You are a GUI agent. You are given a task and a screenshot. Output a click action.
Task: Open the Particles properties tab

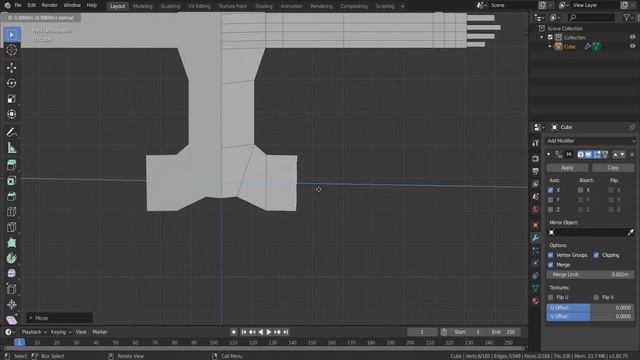tap(536, 251)
